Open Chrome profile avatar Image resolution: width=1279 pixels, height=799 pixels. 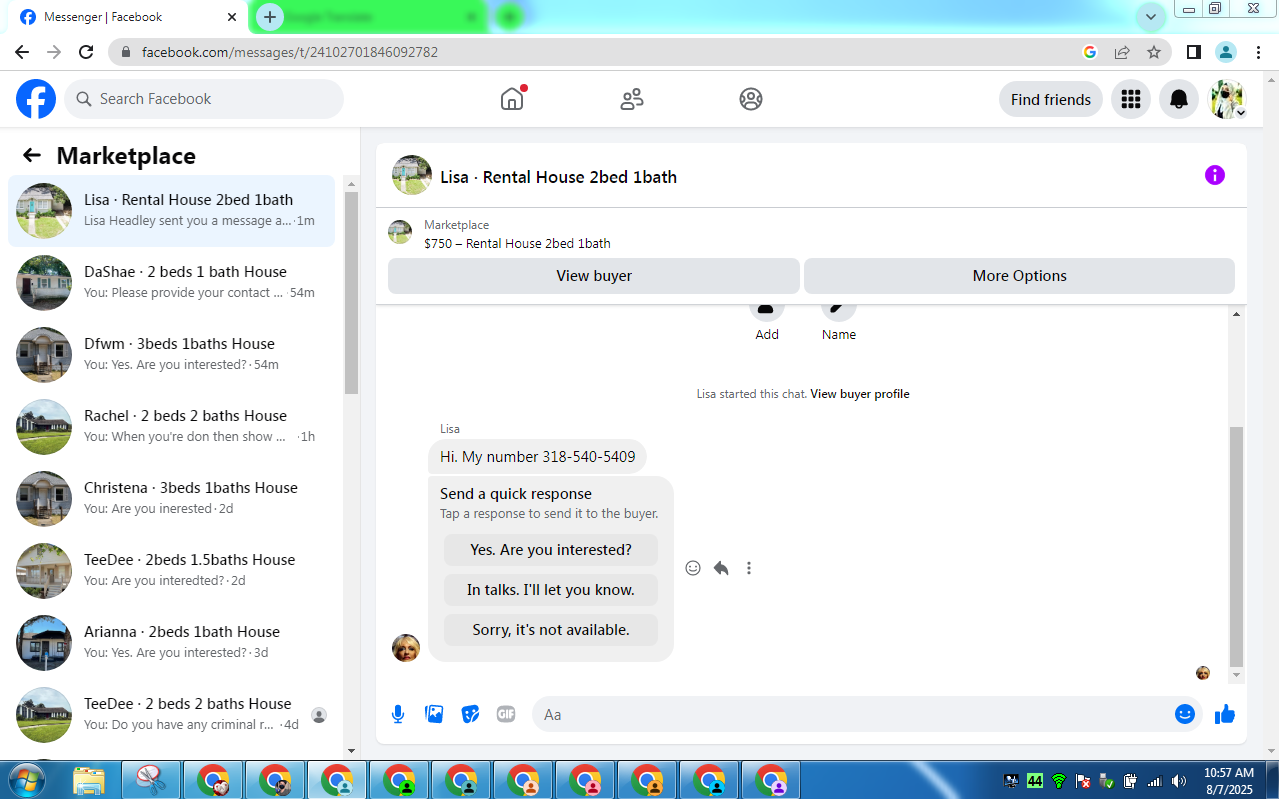click(x=1226, y=52)
